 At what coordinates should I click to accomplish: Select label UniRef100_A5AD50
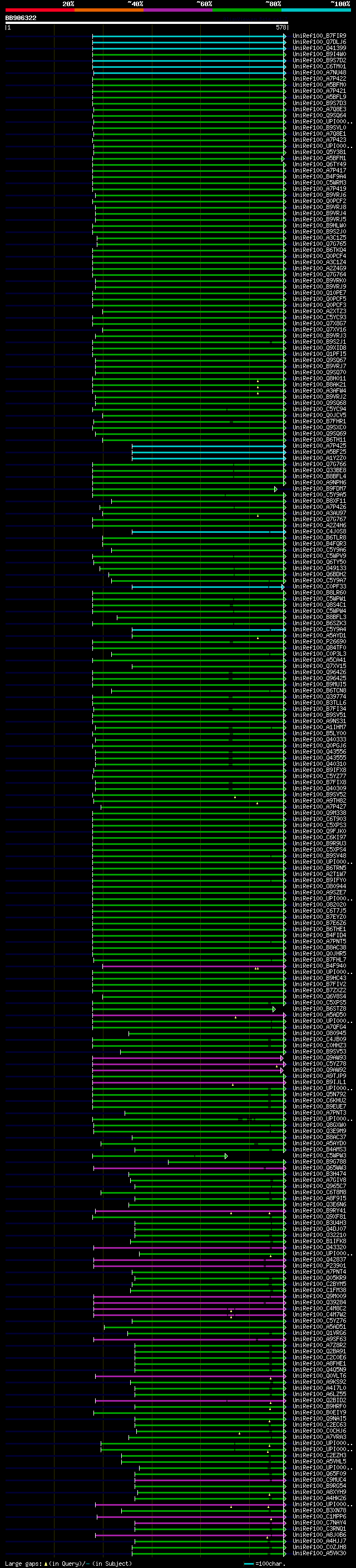click(319, 1015)
